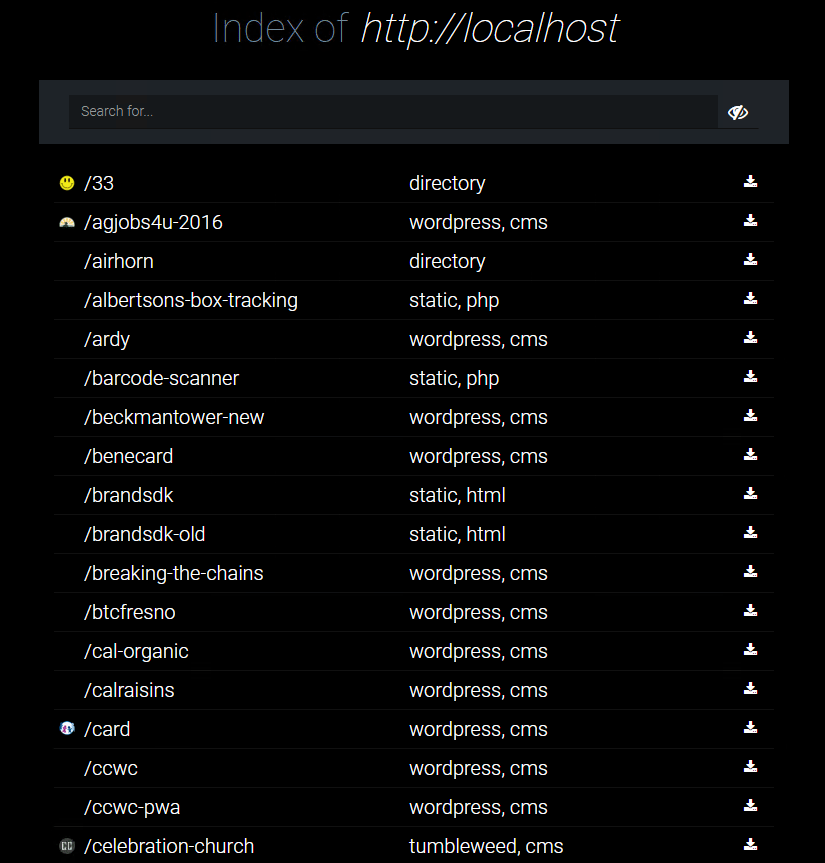Download the /brandsdk folder
The width and height of the screenshot is (825, 863).
click(750, 494)
